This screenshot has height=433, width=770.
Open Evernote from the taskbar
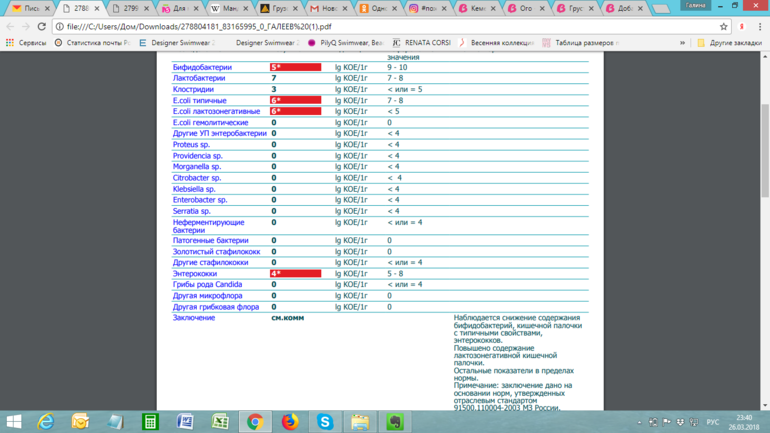coord(395,422)
